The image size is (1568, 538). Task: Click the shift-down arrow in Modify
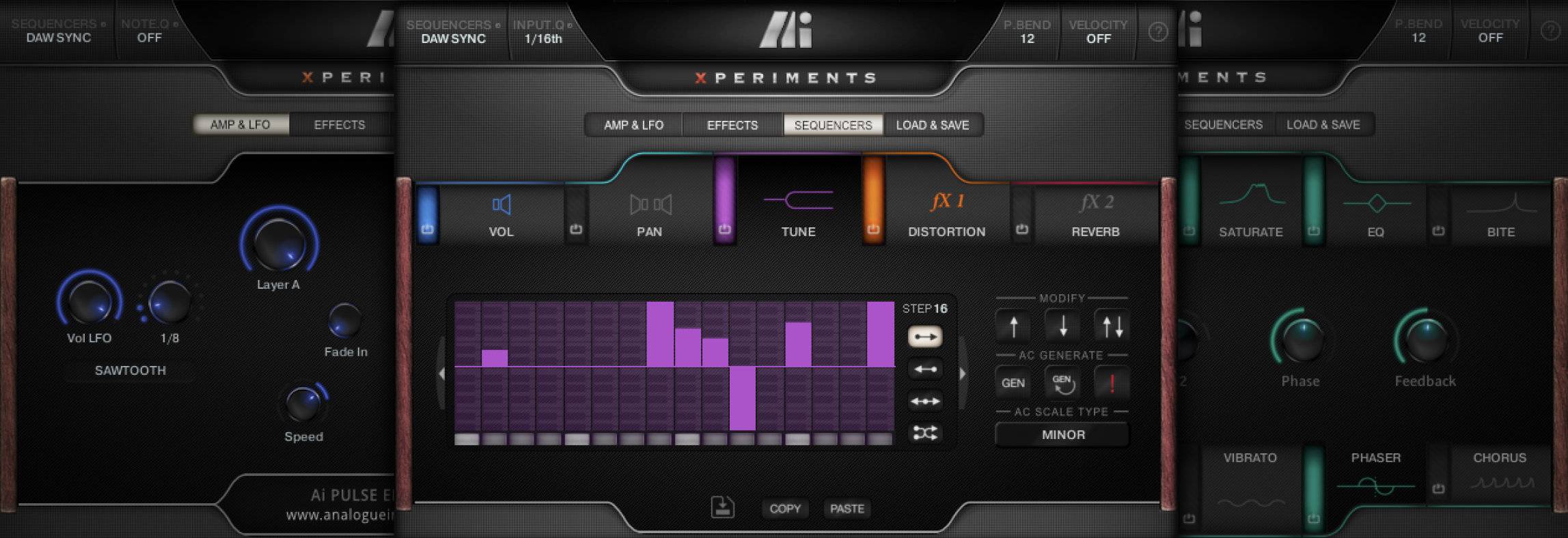1062,326
